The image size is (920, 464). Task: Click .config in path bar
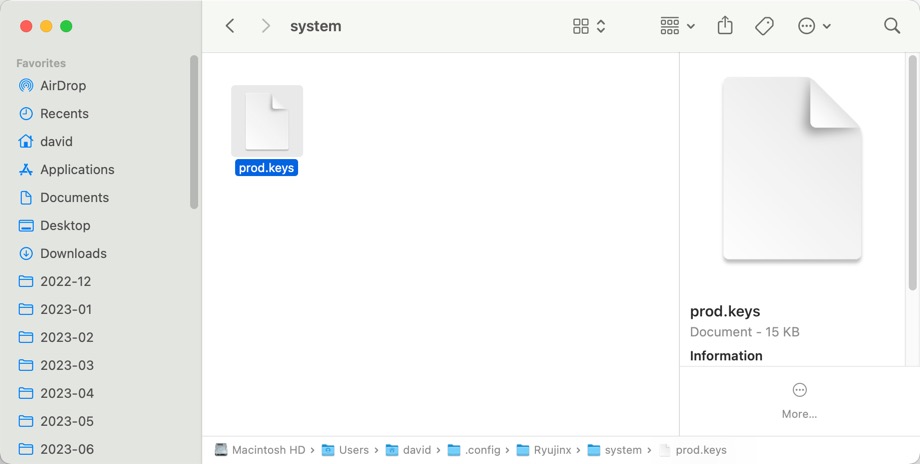473,450
